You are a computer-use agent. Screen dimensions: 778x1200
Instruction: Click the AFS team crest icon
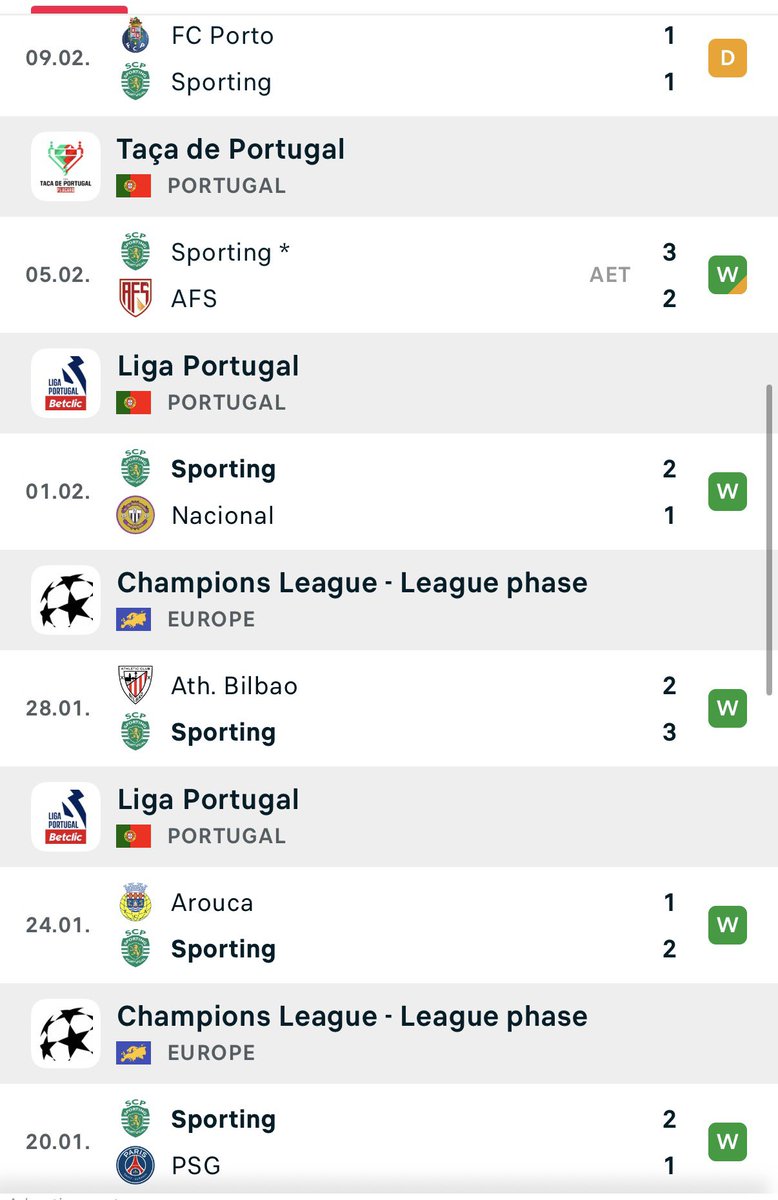pos(135,298)
